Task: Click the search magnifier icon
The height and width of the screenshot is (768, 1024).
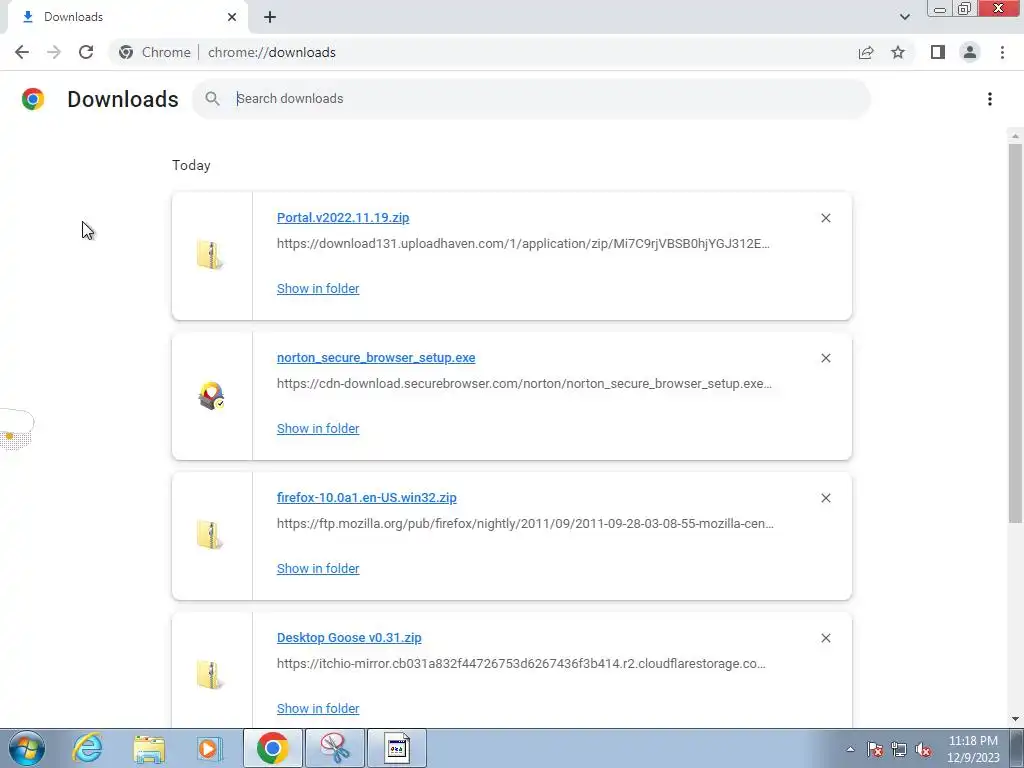Action: 212,99
